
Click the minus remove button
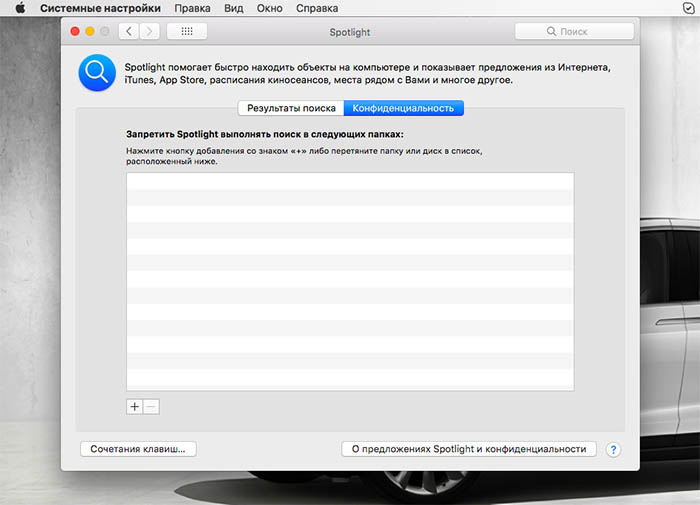(151, 407)
